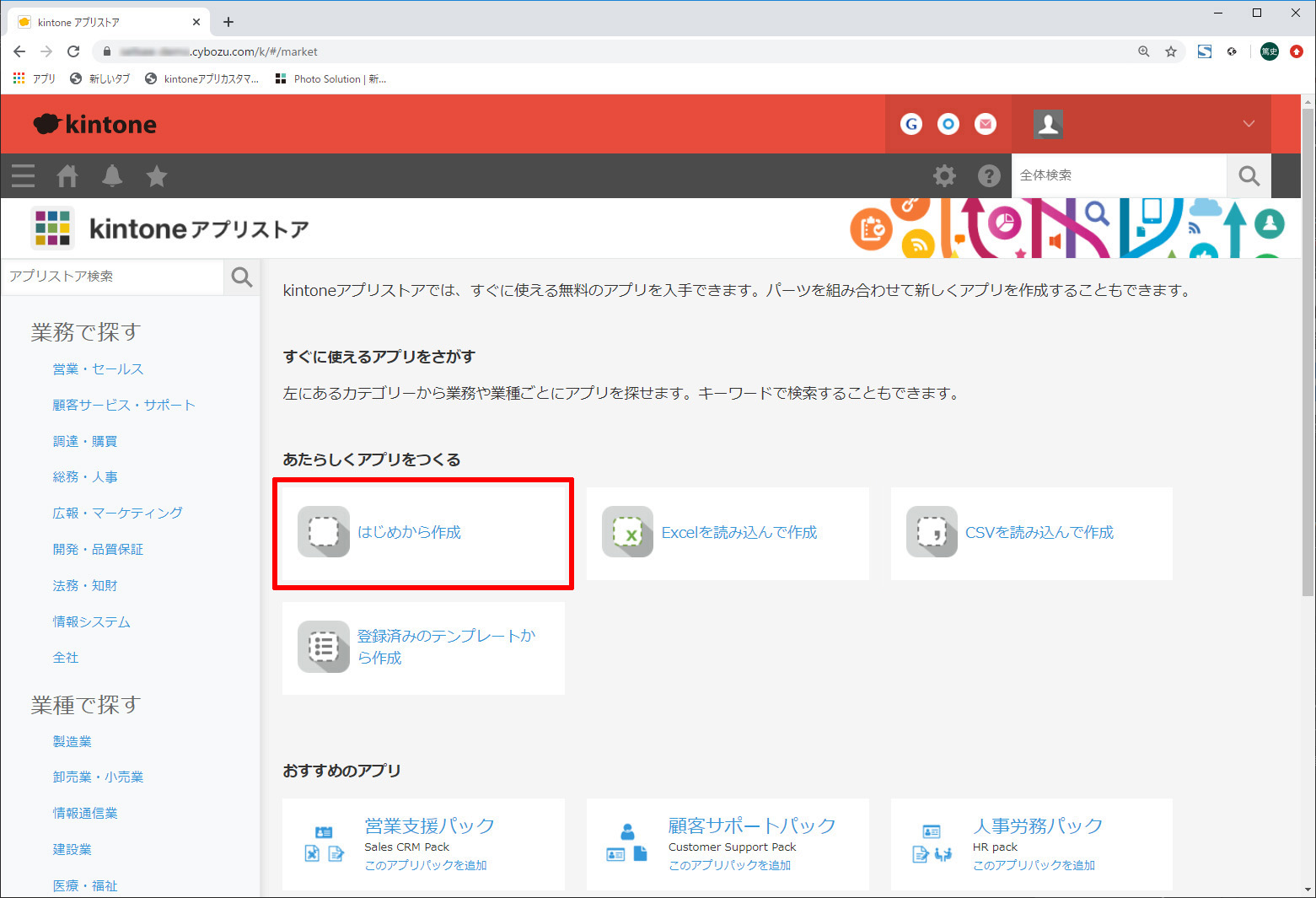Open the 新しいタブ bookmark
Image resolution: width=1316 pixels, height=898 pixels.
pyautogui.click(x=99, y=78)
